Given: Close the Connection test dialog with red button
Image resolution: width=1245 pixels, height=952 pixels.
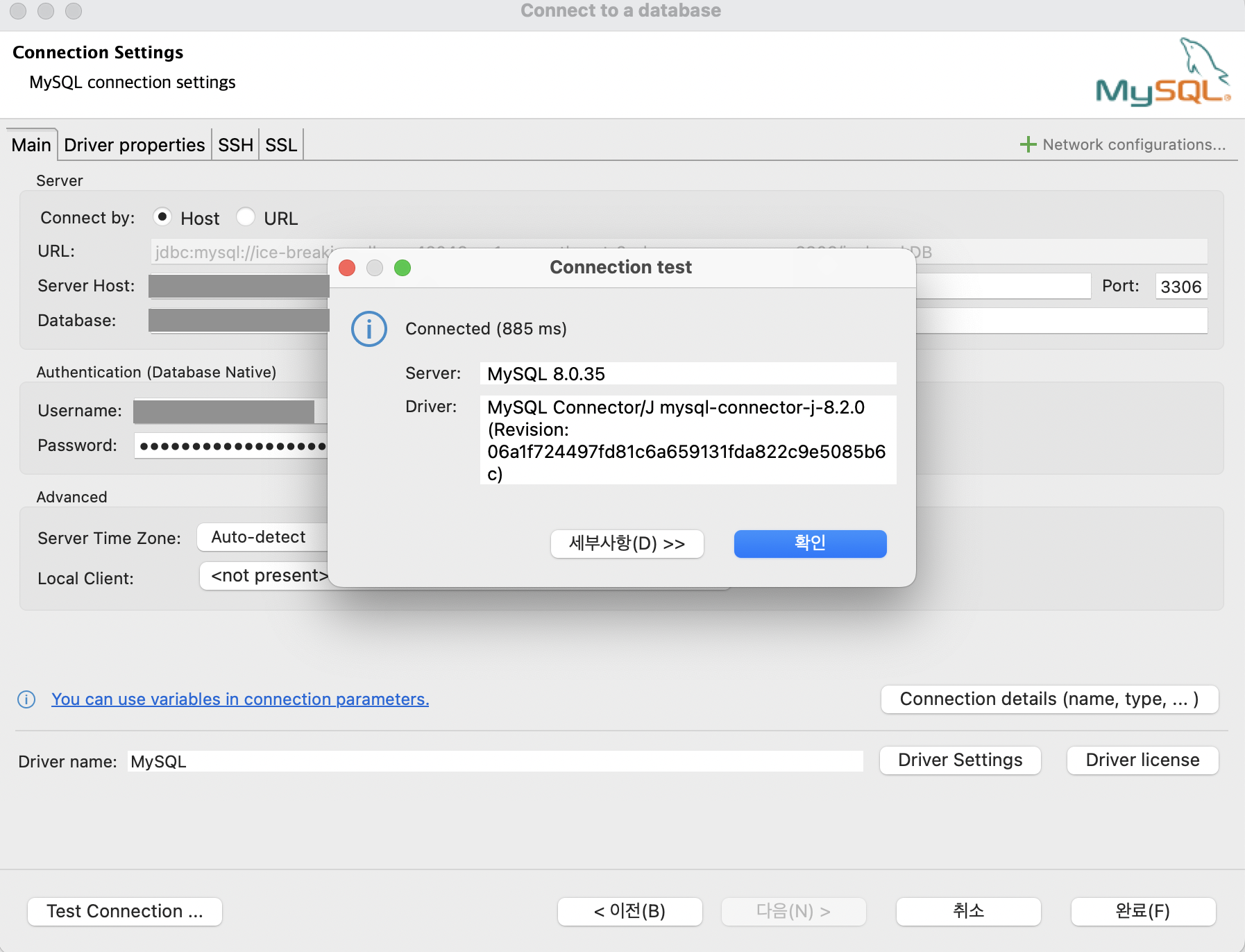Looking at the screenshot, I should coord(347,268).
